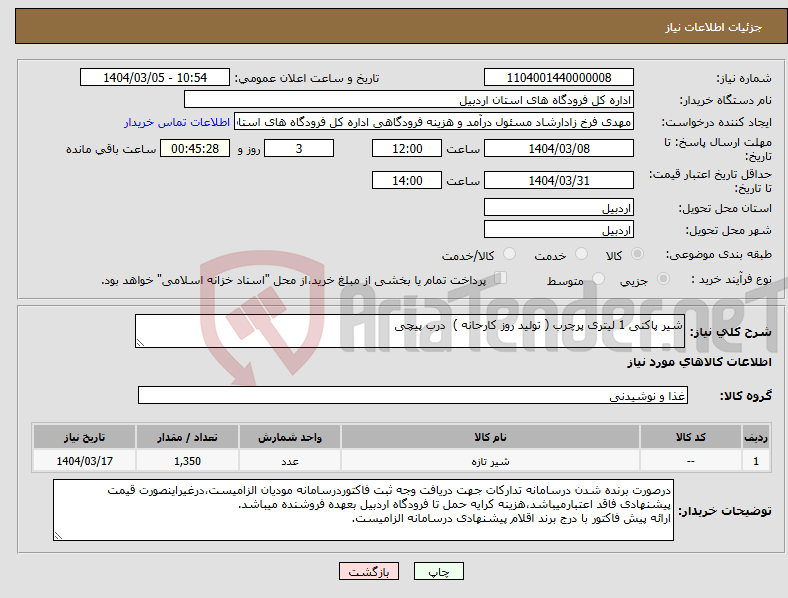Click the شرح کلی نیاز text area
This screenshot has height=598, width=788.
[x=410, y=331]
